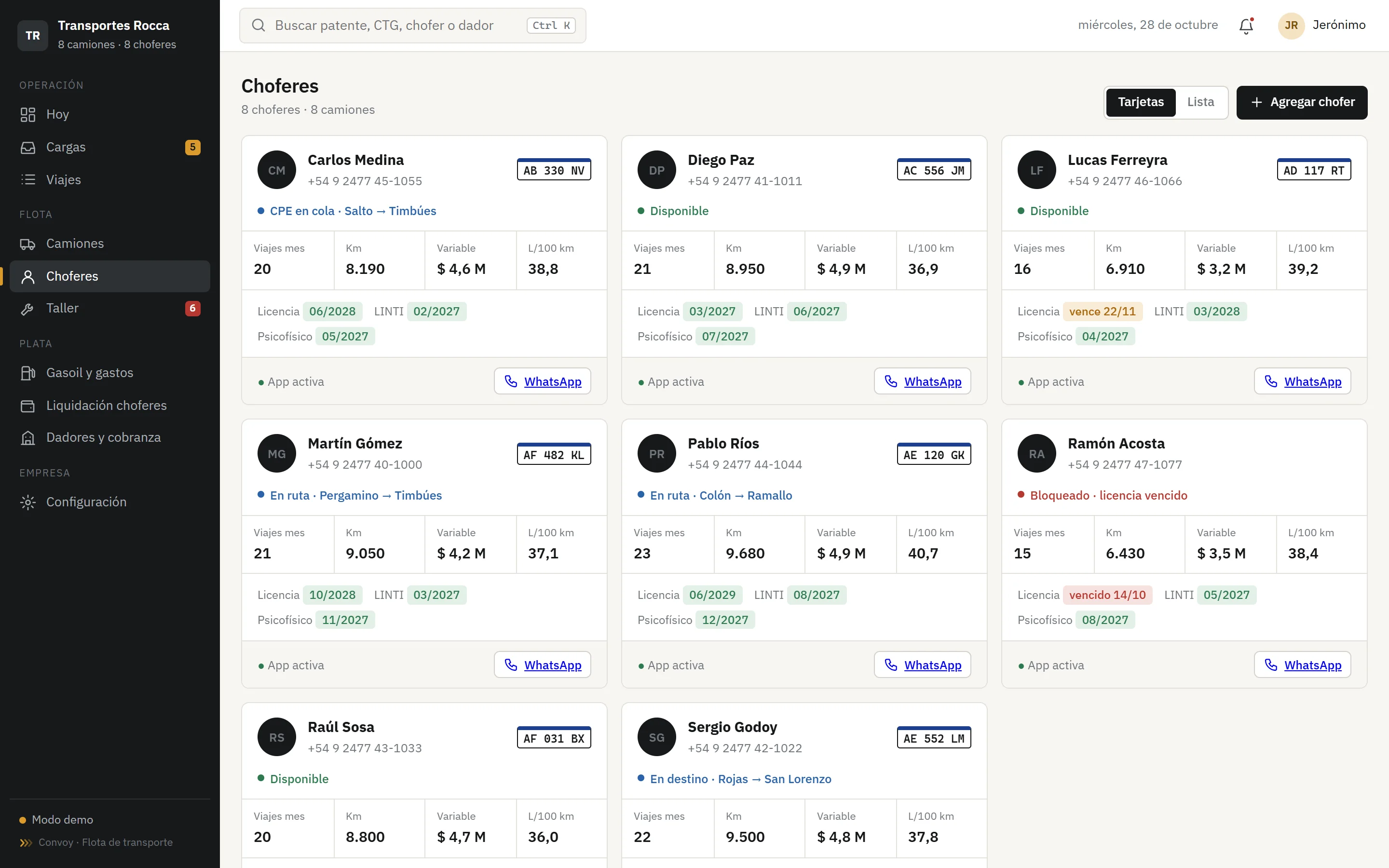
Task: Click Agregar chofer button
Action: [1301, 102]
